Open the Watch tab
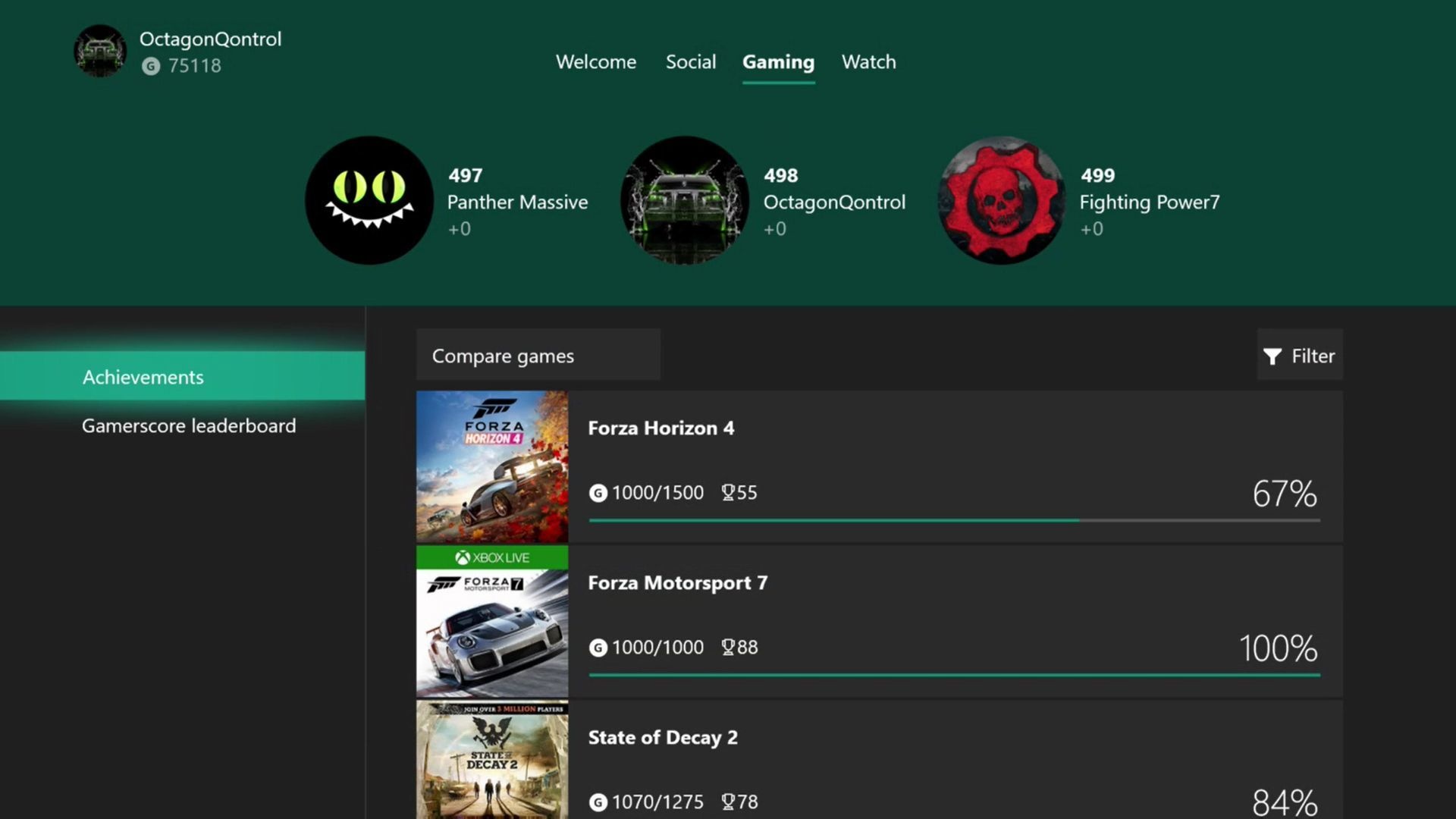 pos(869,62)
